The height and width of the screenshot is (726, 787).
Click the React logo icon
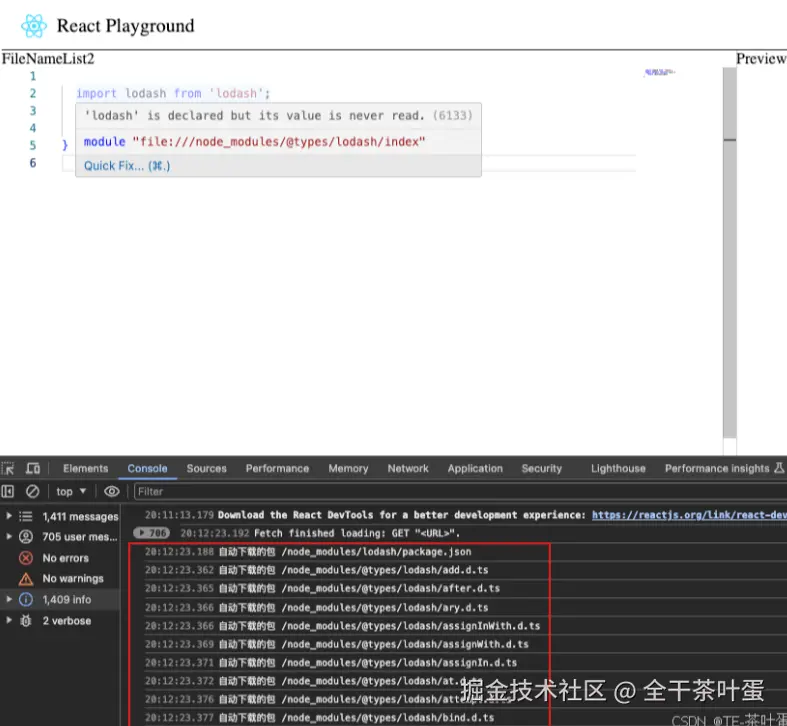34,26
